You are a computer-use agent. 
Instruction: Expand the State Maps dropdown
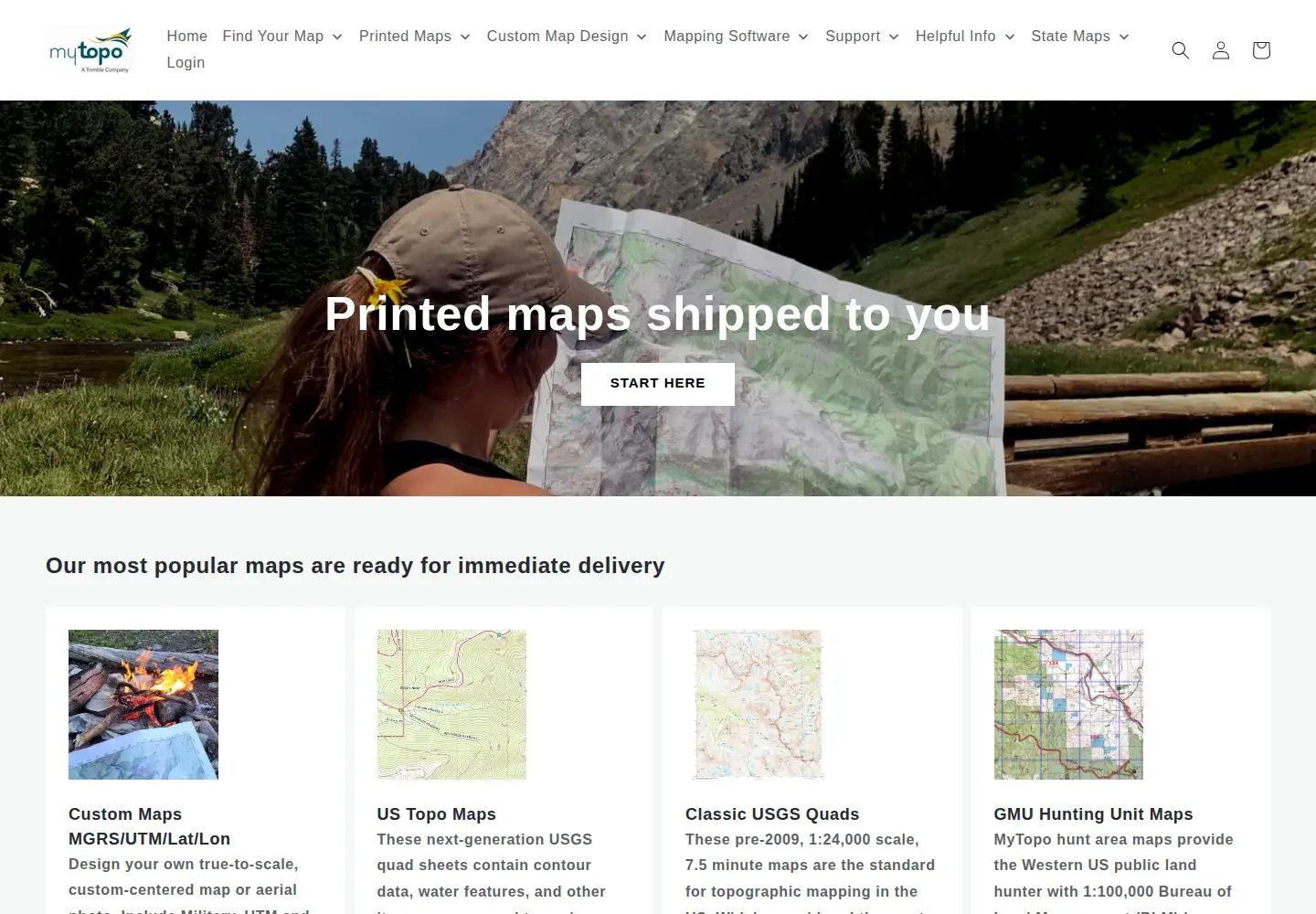click(1080, 37)
